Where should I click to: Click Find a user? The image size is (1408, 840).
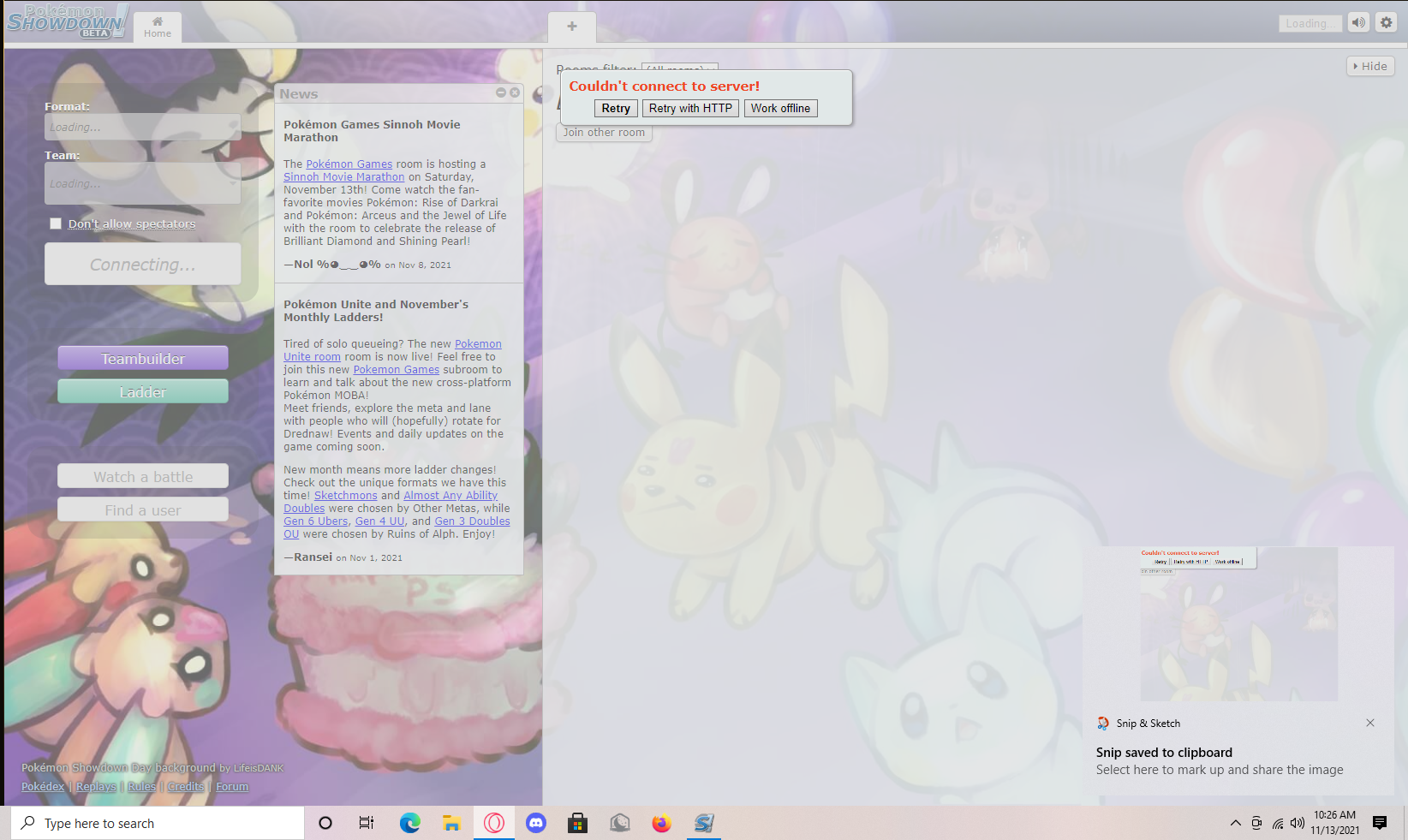pyautogui.click(x=143, y=510)
